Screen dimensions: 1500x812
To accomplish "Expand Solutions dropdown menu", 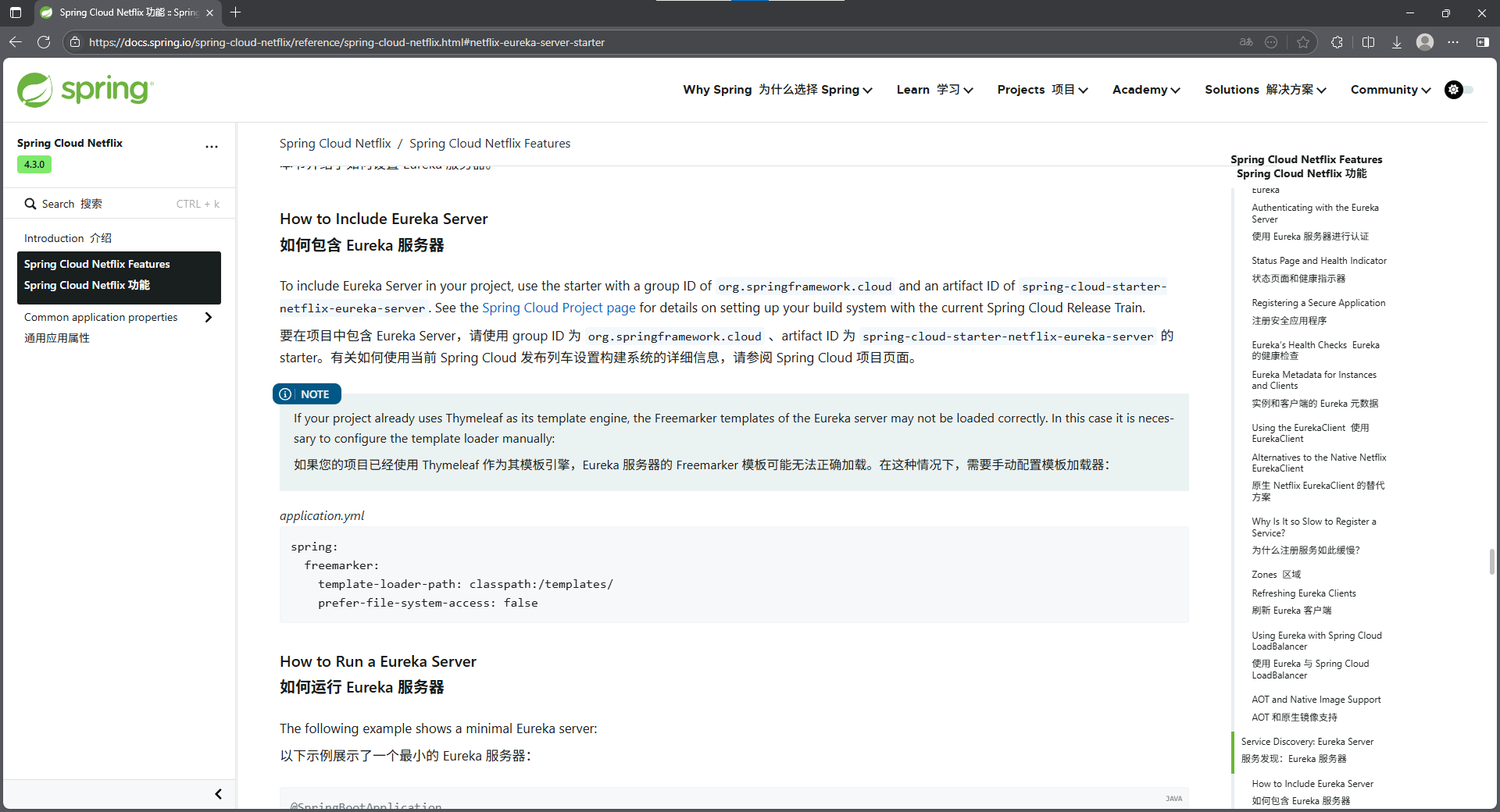I will [1266, 90].
